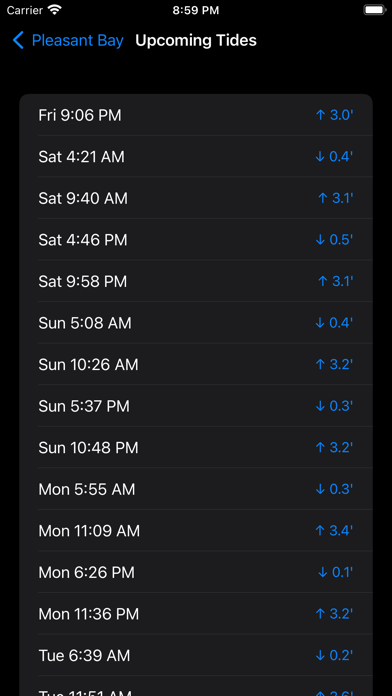Tap falling arrow beside Tue 6:39 AM
Viewport: 392px width, 696px height.
tap(320, 656)
